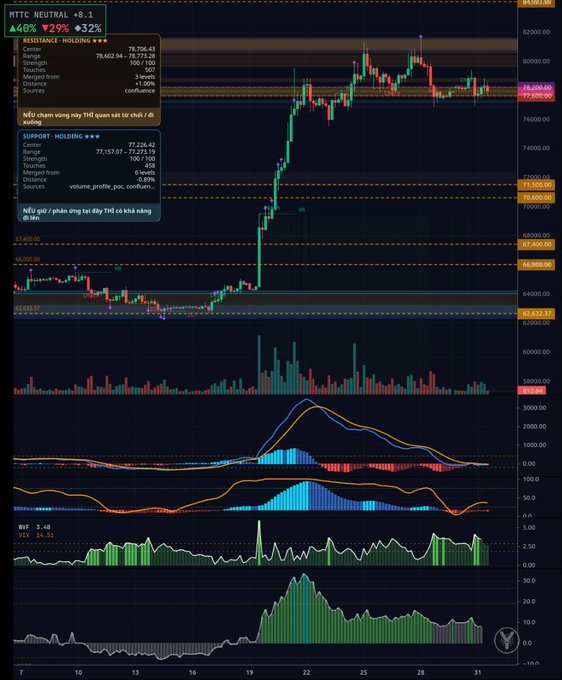The image size is (562, 680).
Task: Click the date label 13 on time axis
Action: pos(135,673)
